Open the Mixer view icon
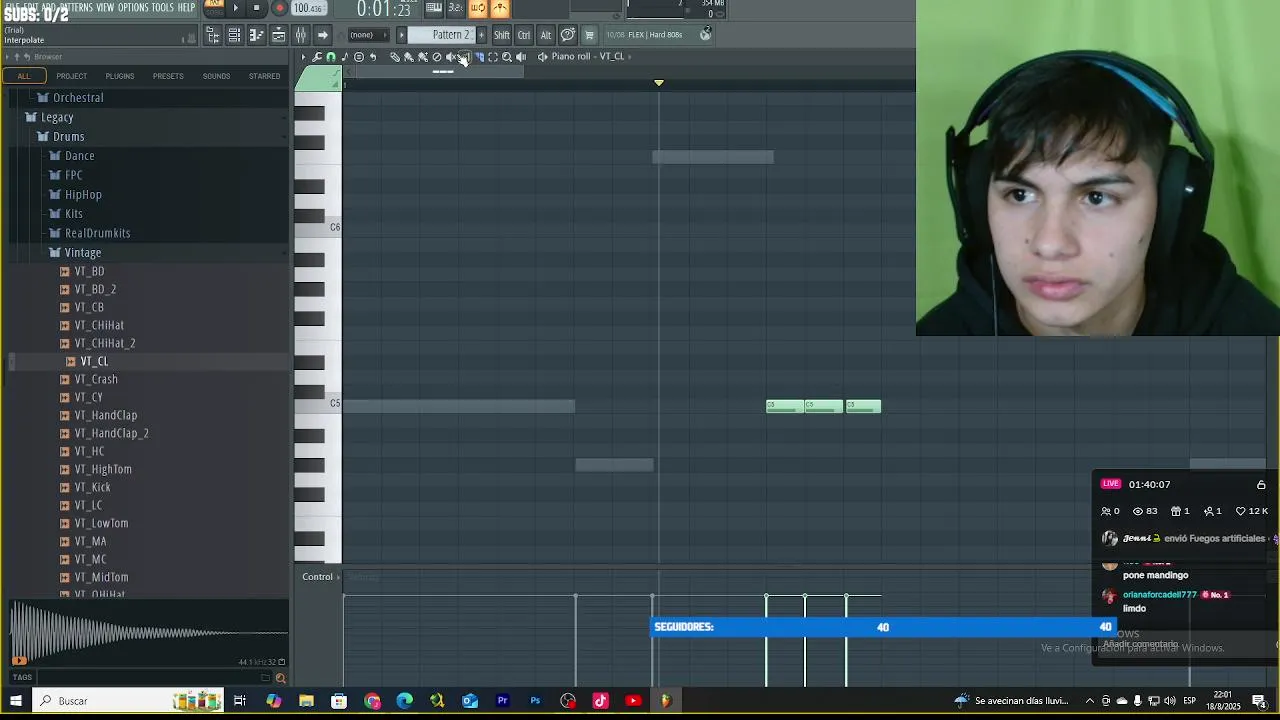The image size is (1280, 720). pos(300,35)
